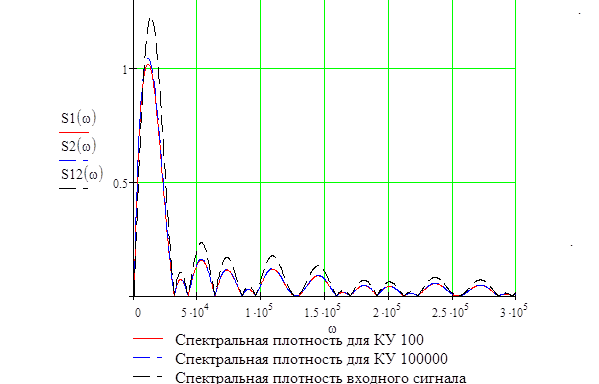
Task: Click legend entry for КУ 100000
Action: pyautogui.click(x=311, y=359)
